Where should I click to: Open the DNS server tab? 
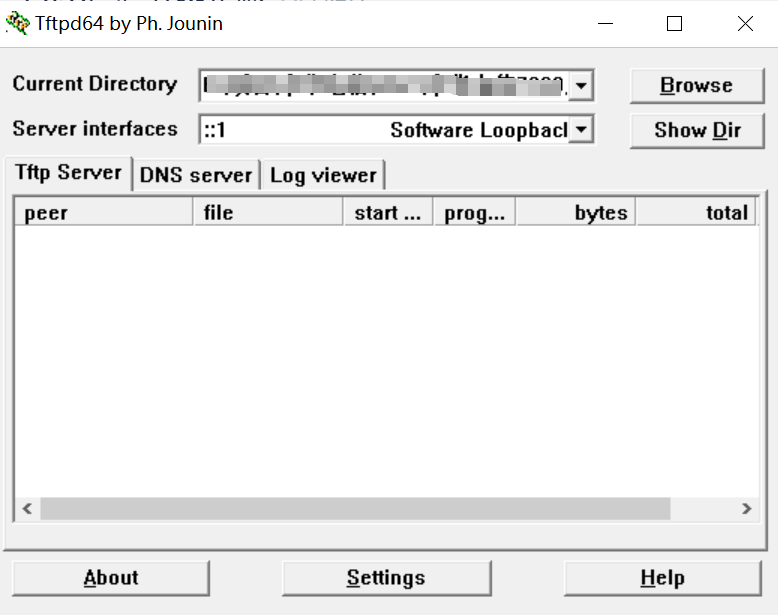[x=196, y=175]
